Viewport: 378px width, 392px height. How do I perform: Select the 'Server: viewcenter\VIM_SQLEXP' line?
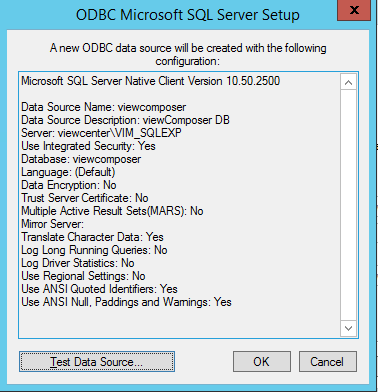tap(101, 133)
